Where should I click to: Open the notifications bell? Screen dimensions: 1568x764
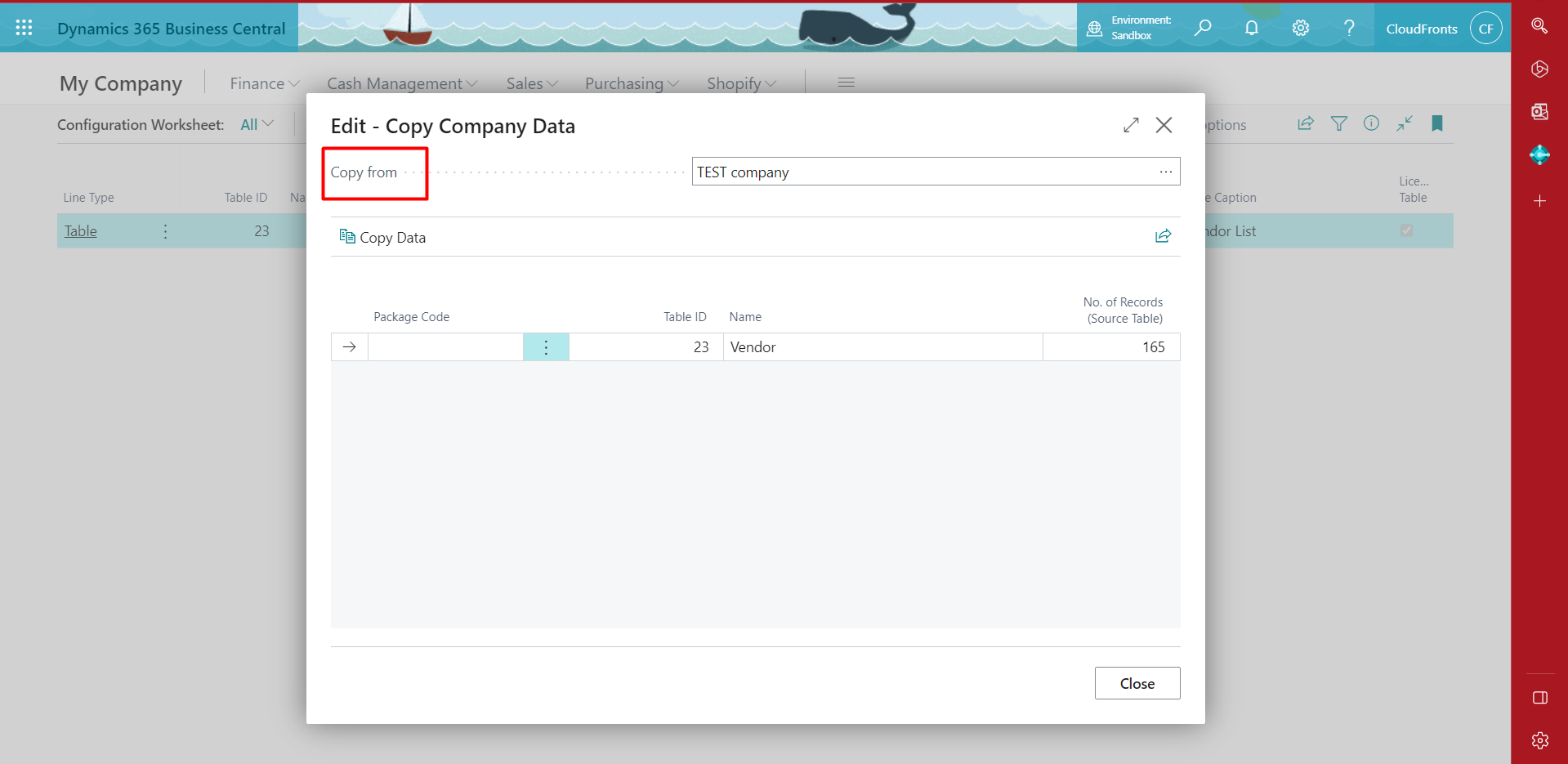click(1251, 28)
